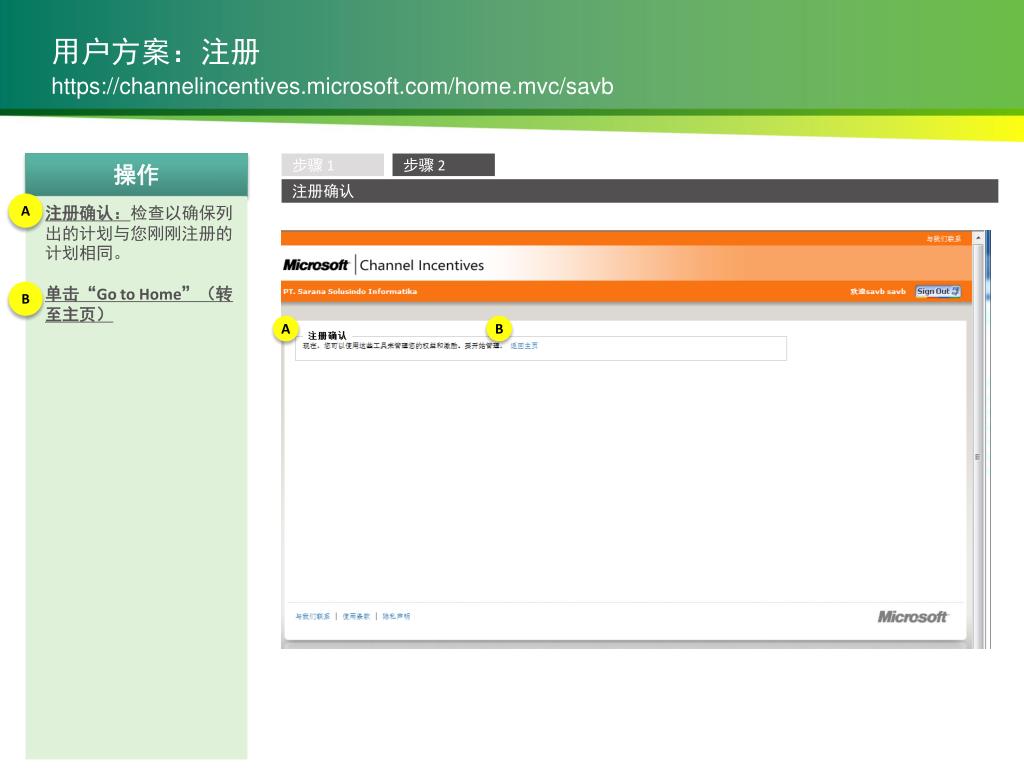The image size is (1024, 768).
Task: Click the scrollbar up arrow
Action: coord(978,238)
